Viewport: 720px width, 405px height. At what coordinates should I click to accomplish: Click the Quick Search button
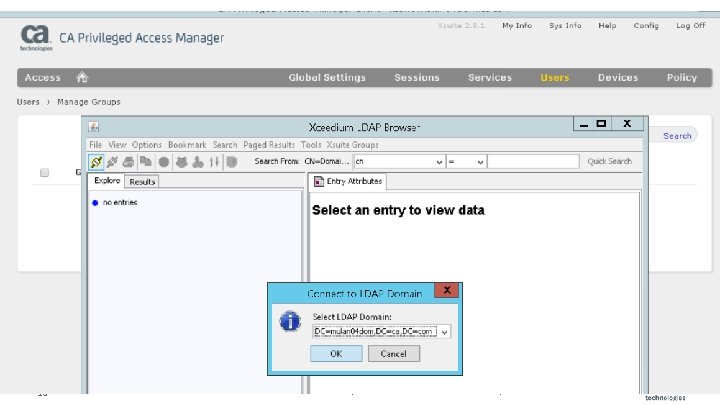point(609,161)
